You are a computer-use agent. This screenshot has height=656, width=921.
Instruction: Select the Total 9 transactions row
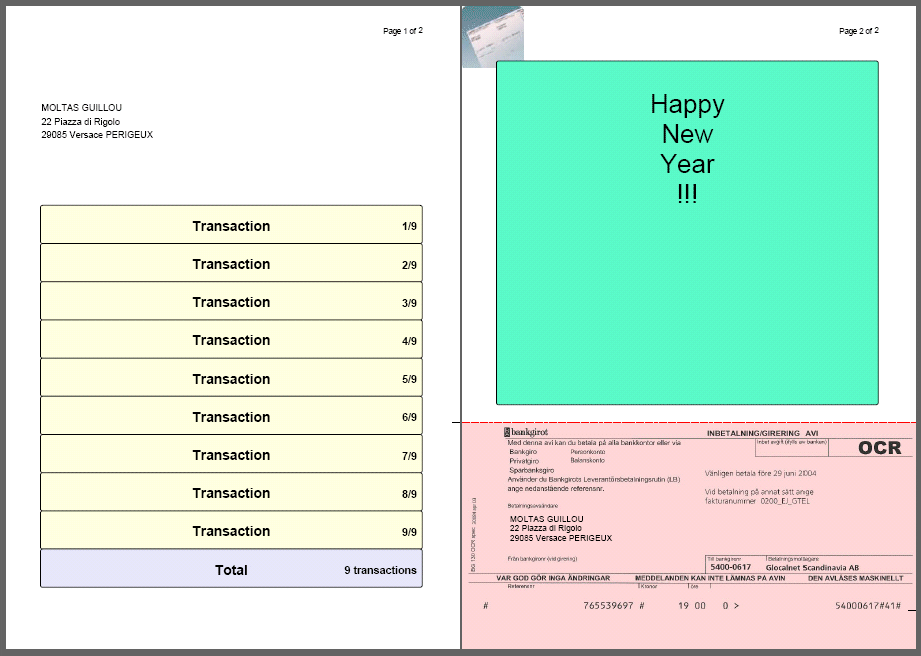(x=231, y=569)
